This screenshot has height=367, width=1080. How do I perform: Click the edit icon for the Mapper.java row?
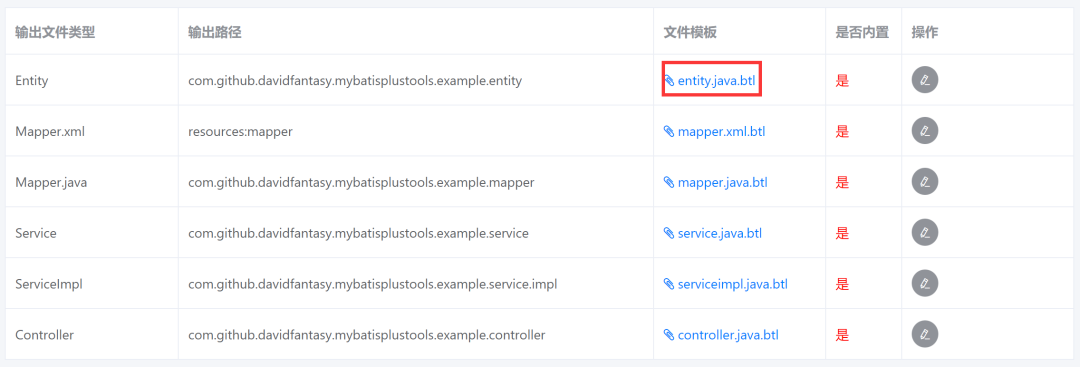pyautogui.click(x=925, y=182)
